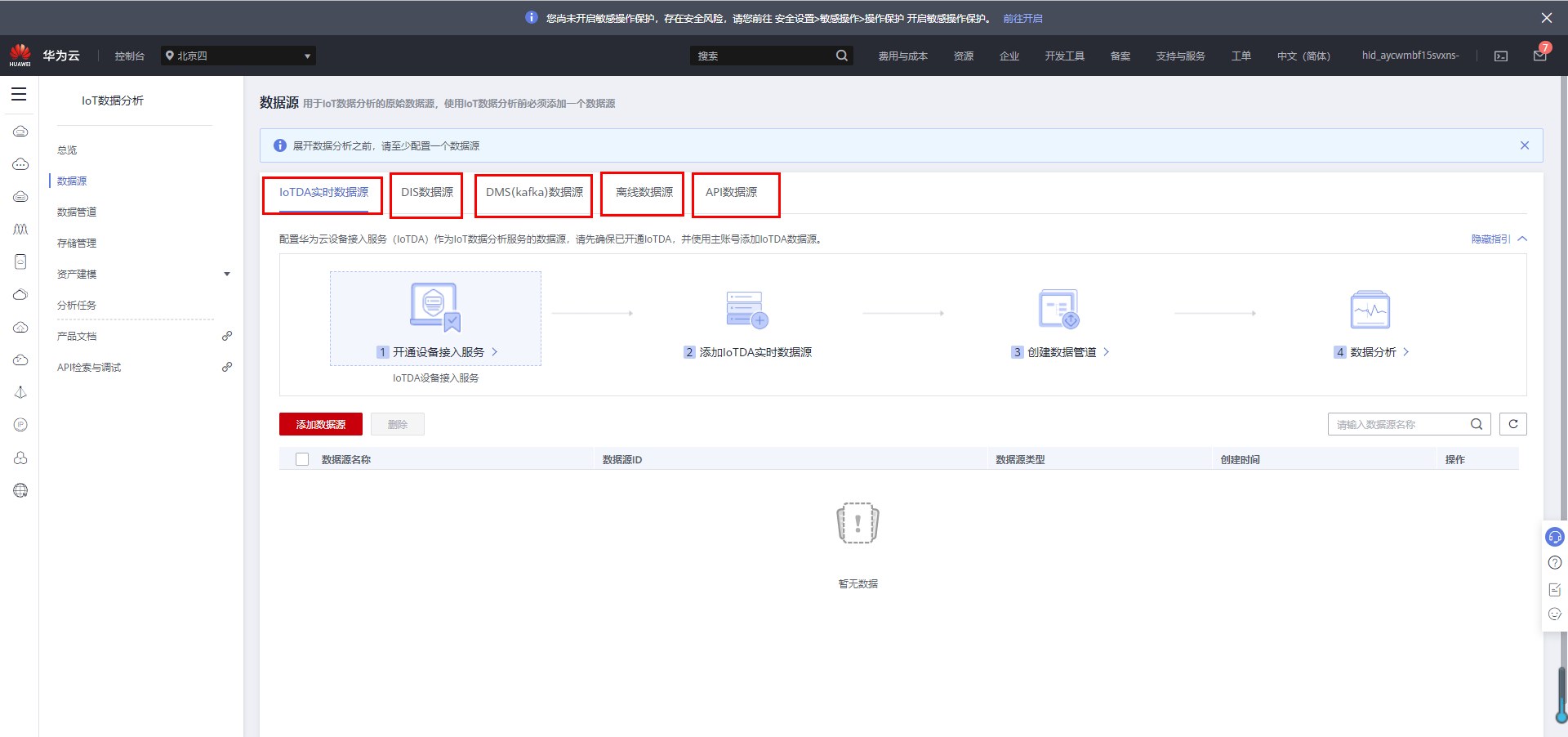Open the 开发工具 top menu
Viewport: 1568px width, 737px height.
tap(1065, 56)
